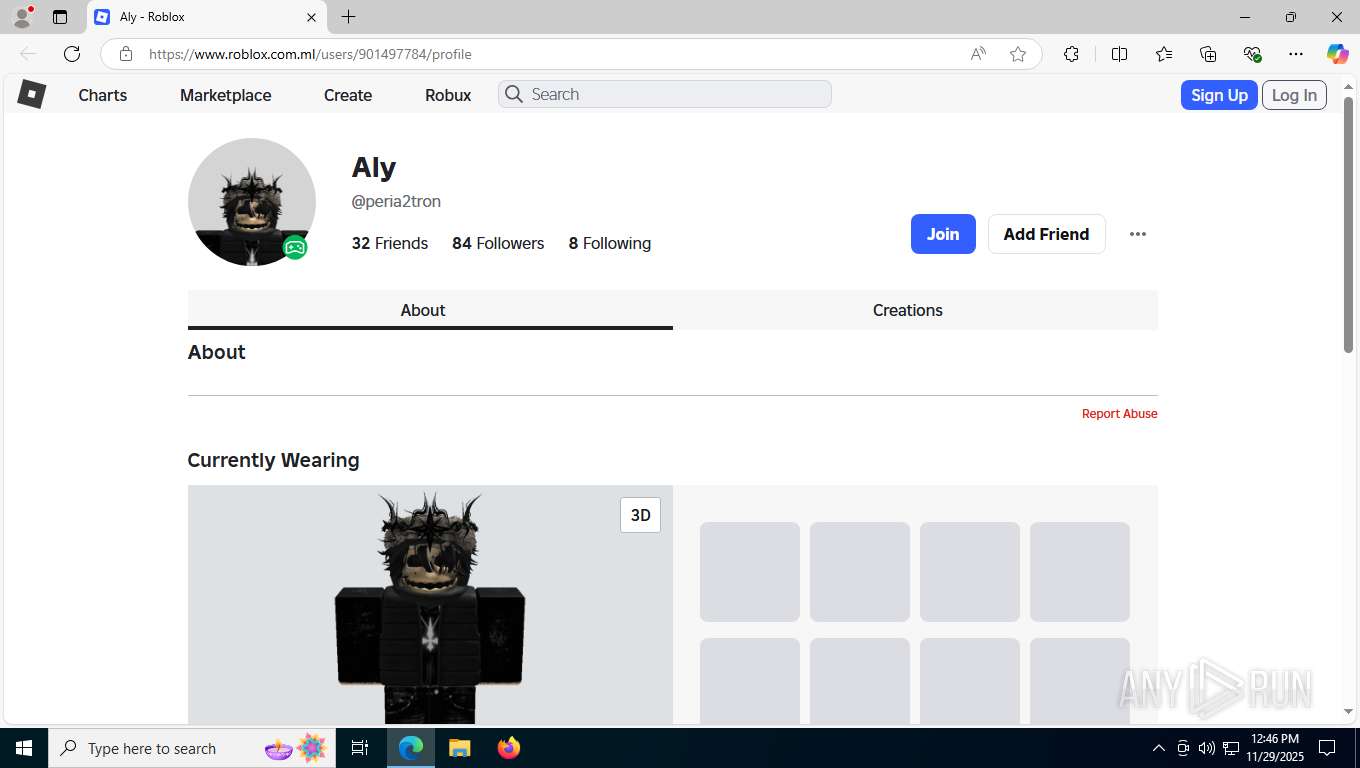Switch to the About tab
Screen dimensions: 1360x768
point(430,310)
